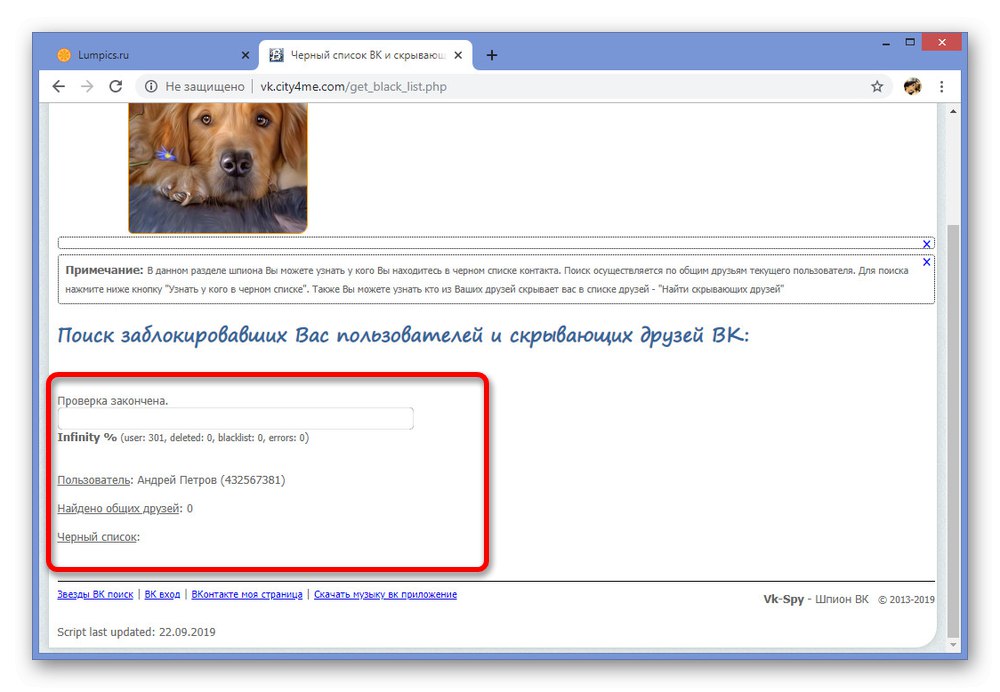Viewport: 1000px width, 692px height.
Task: Open the 'ВК вход' link
Action: coord(162,594)
